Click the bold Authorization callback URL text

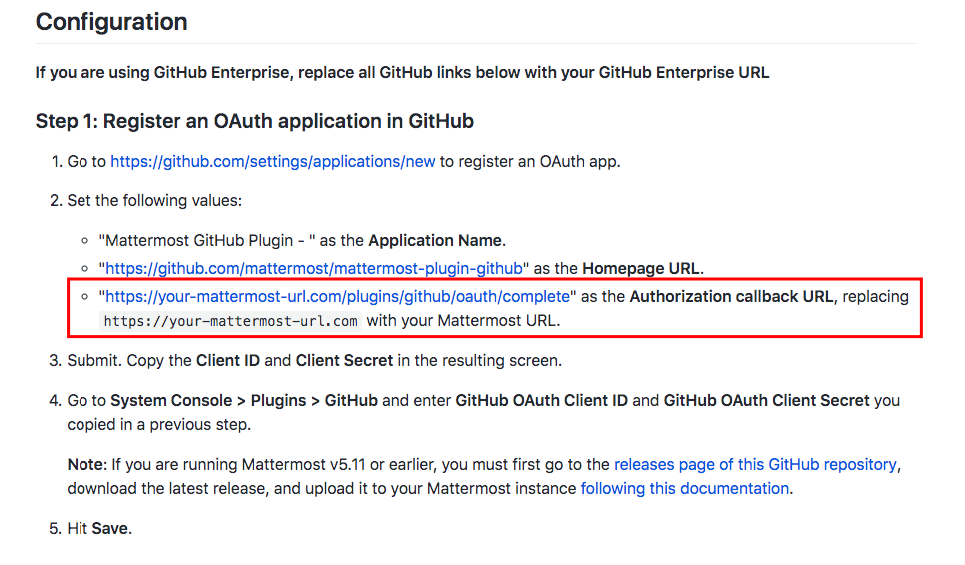click(731, 297)
